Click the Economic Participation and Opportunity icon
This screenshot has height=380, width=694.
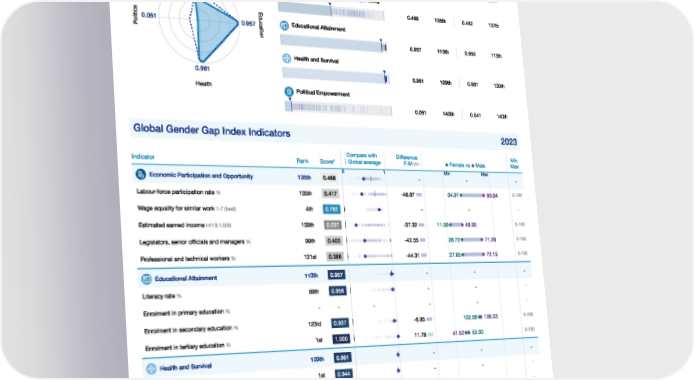(x=140, y=175)
